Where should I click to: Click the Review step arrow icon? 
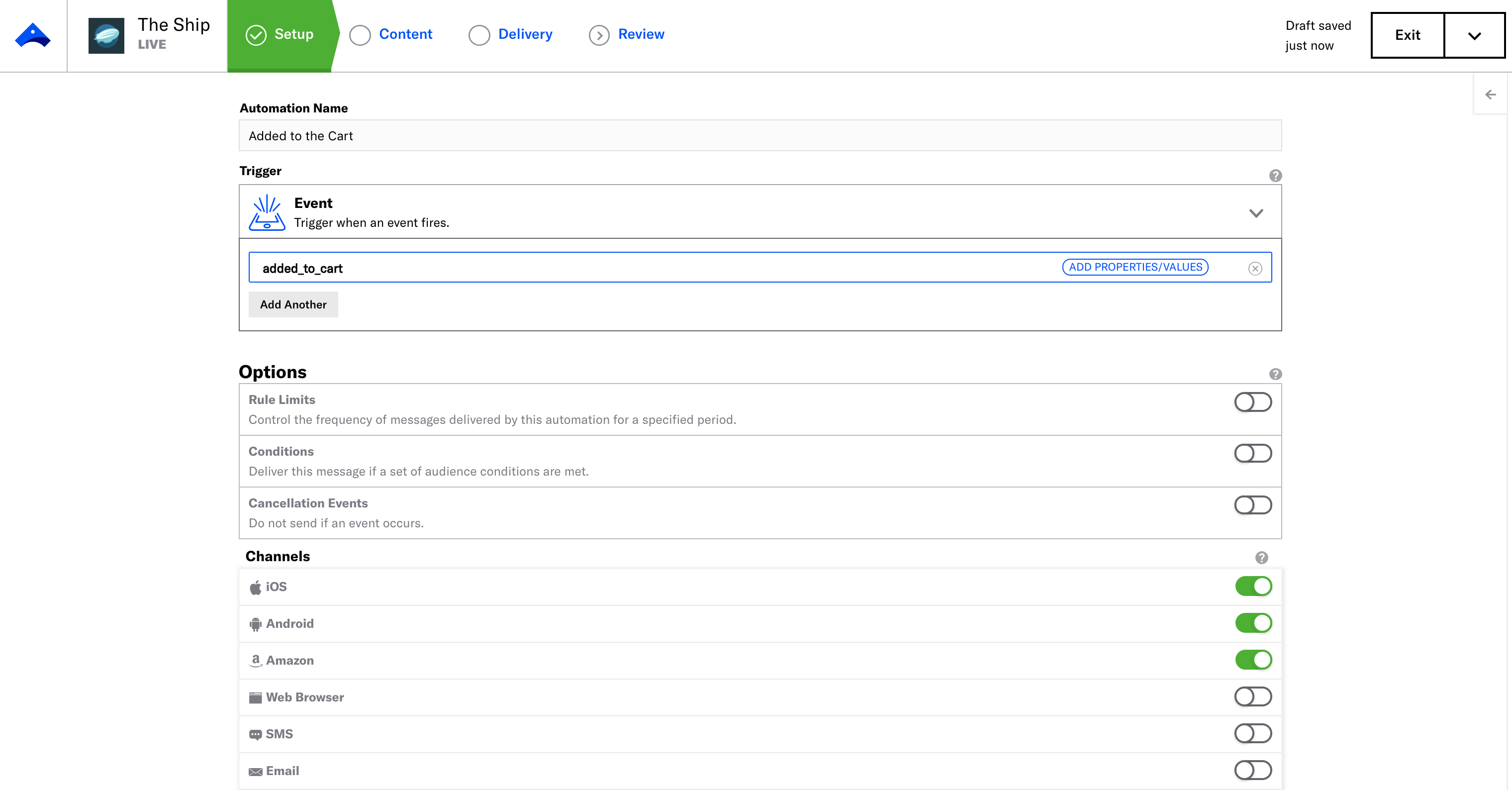599,35
